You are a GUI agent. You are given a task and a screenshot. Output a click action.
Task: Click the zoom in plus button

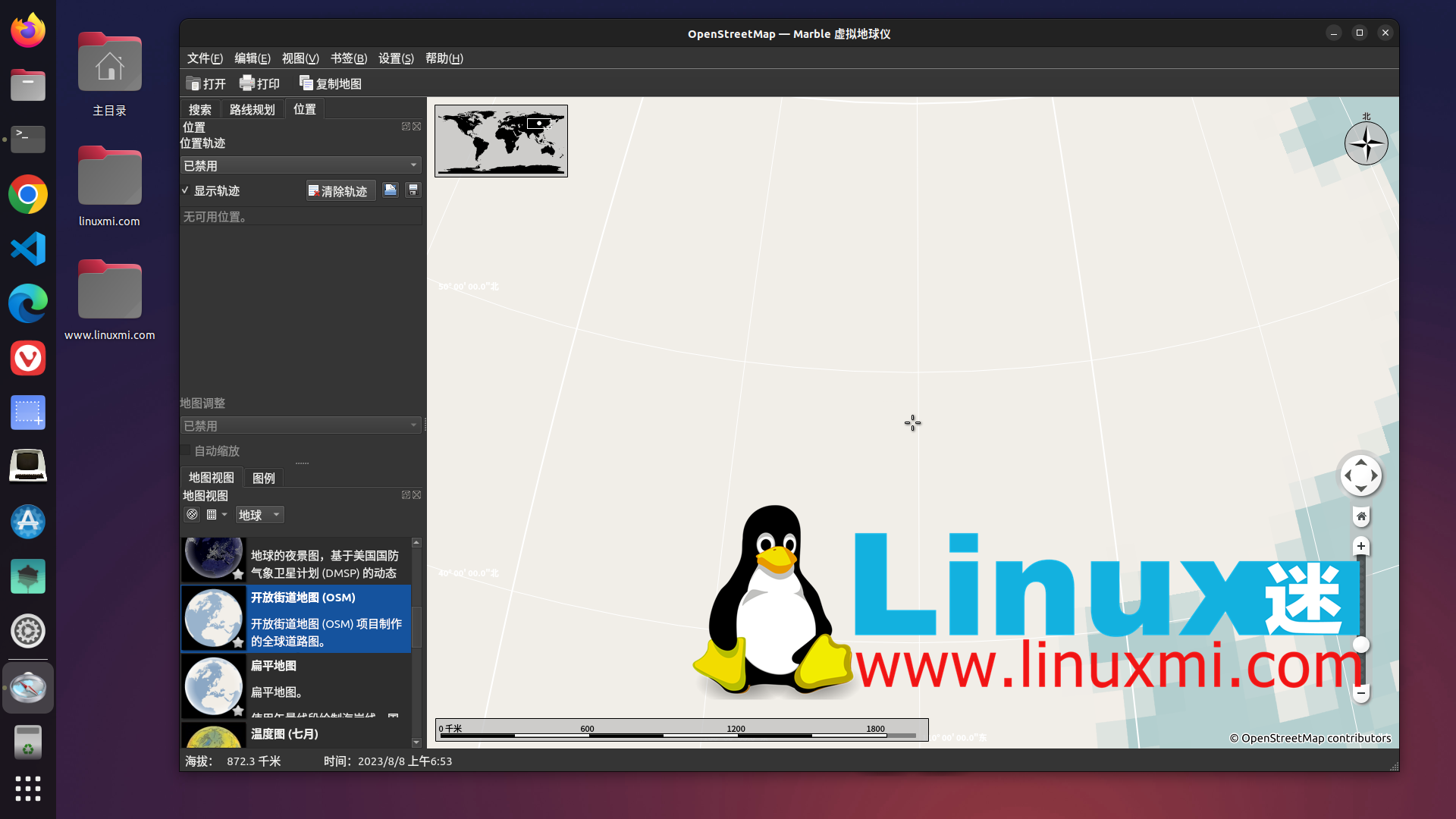click(x=1361, y=546)
